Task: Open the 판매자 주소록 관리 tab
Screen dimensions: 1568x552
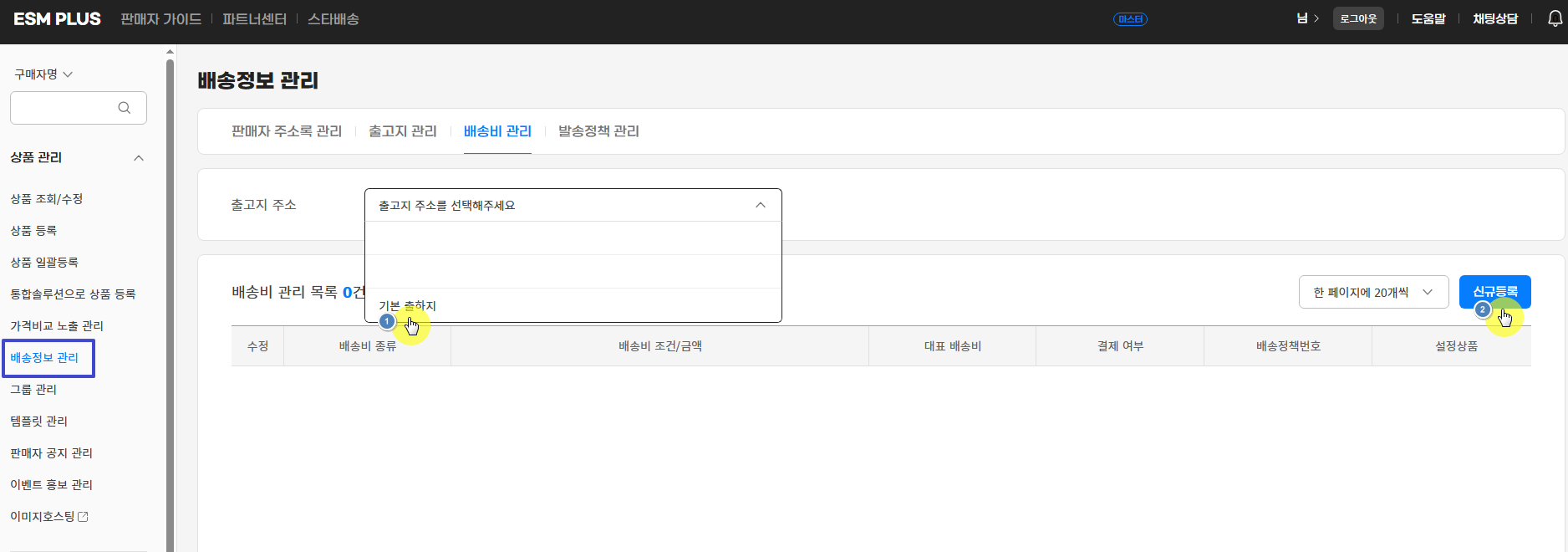Action: 286,131
